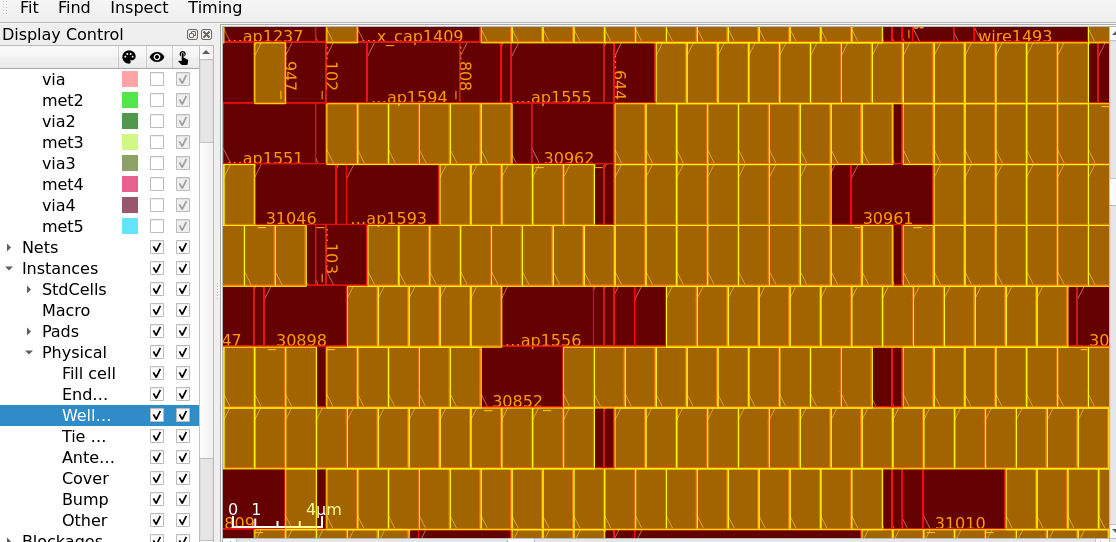This screenshot has width=1116, height=542.
Task: Select the Bump tree item
Action: click(x=85, y=499)
